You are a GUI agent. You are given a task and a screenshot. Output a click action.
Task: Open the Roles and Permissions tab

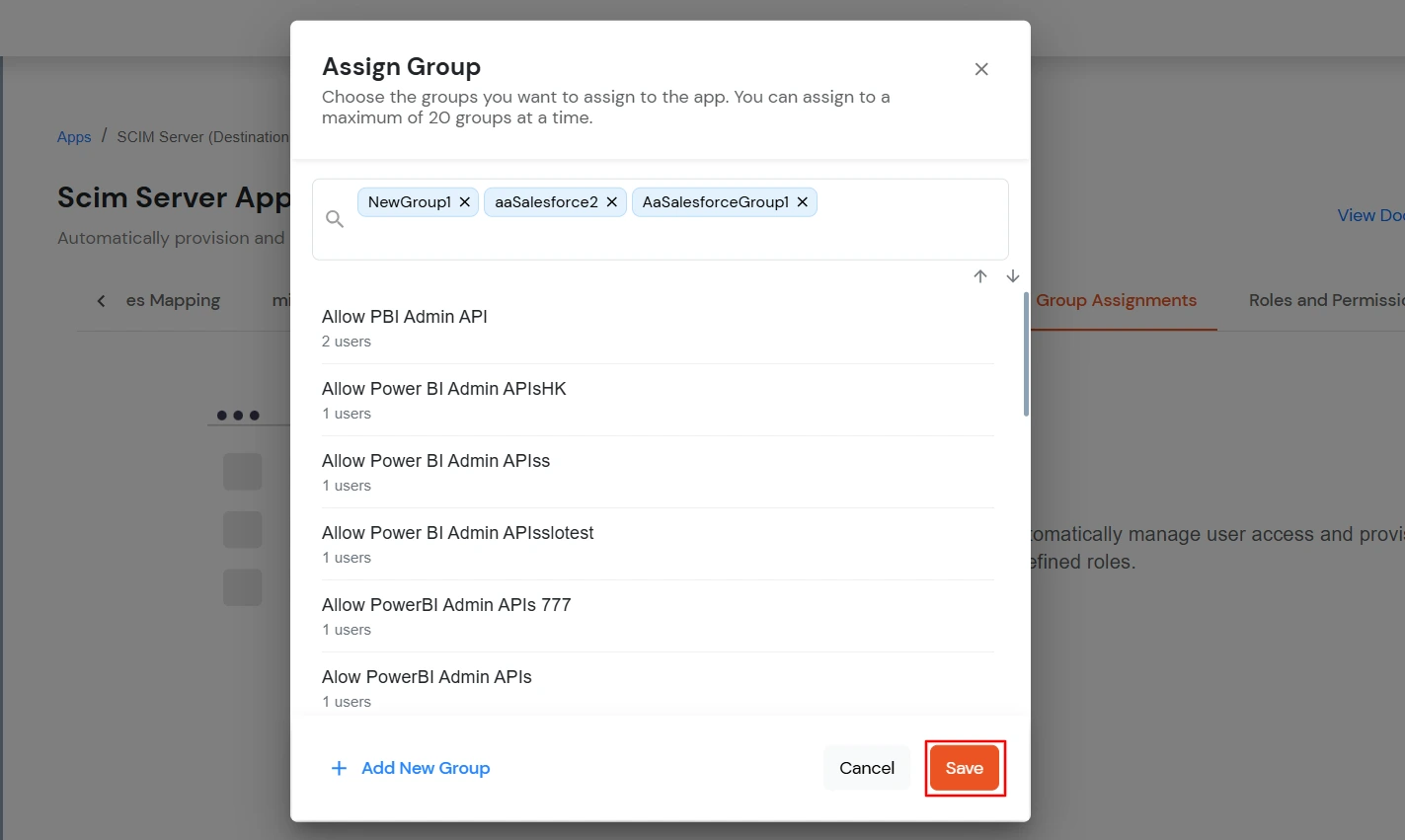coord(1326,299)
